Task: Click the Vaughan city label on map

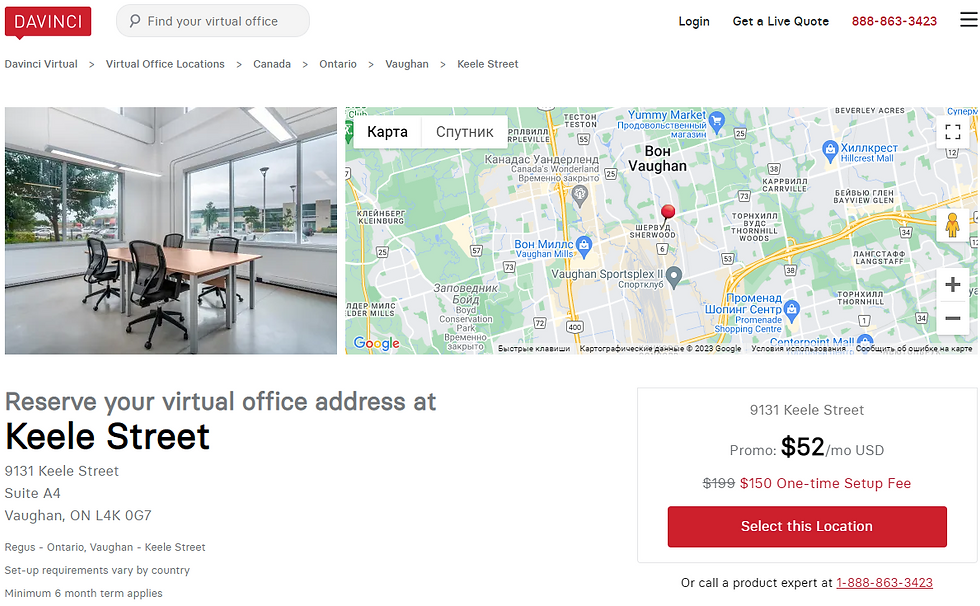Action: click(x=658, y=159)
